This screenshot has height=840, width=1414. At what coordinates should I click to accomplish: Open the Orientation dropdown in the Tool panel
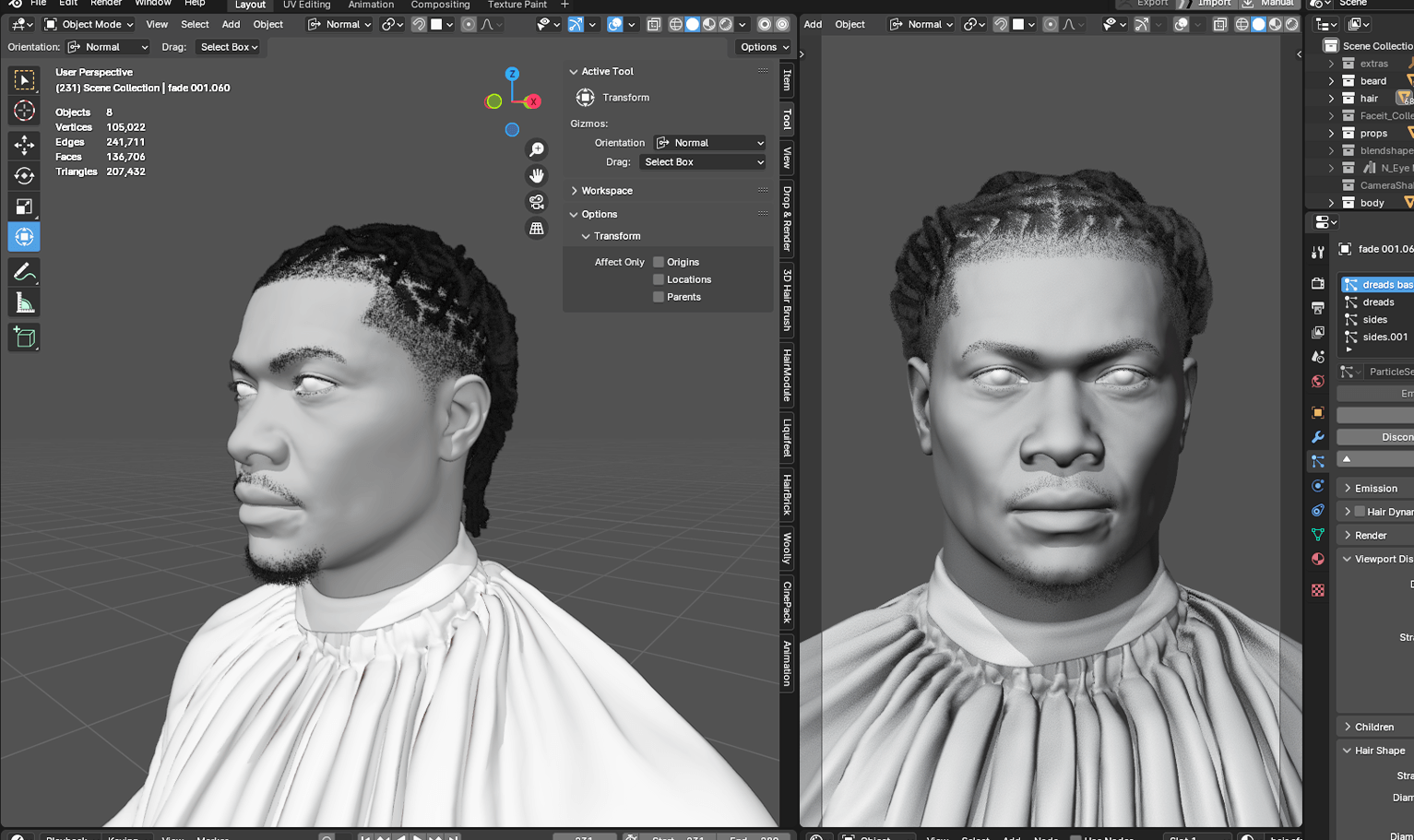tap(708, 142)
